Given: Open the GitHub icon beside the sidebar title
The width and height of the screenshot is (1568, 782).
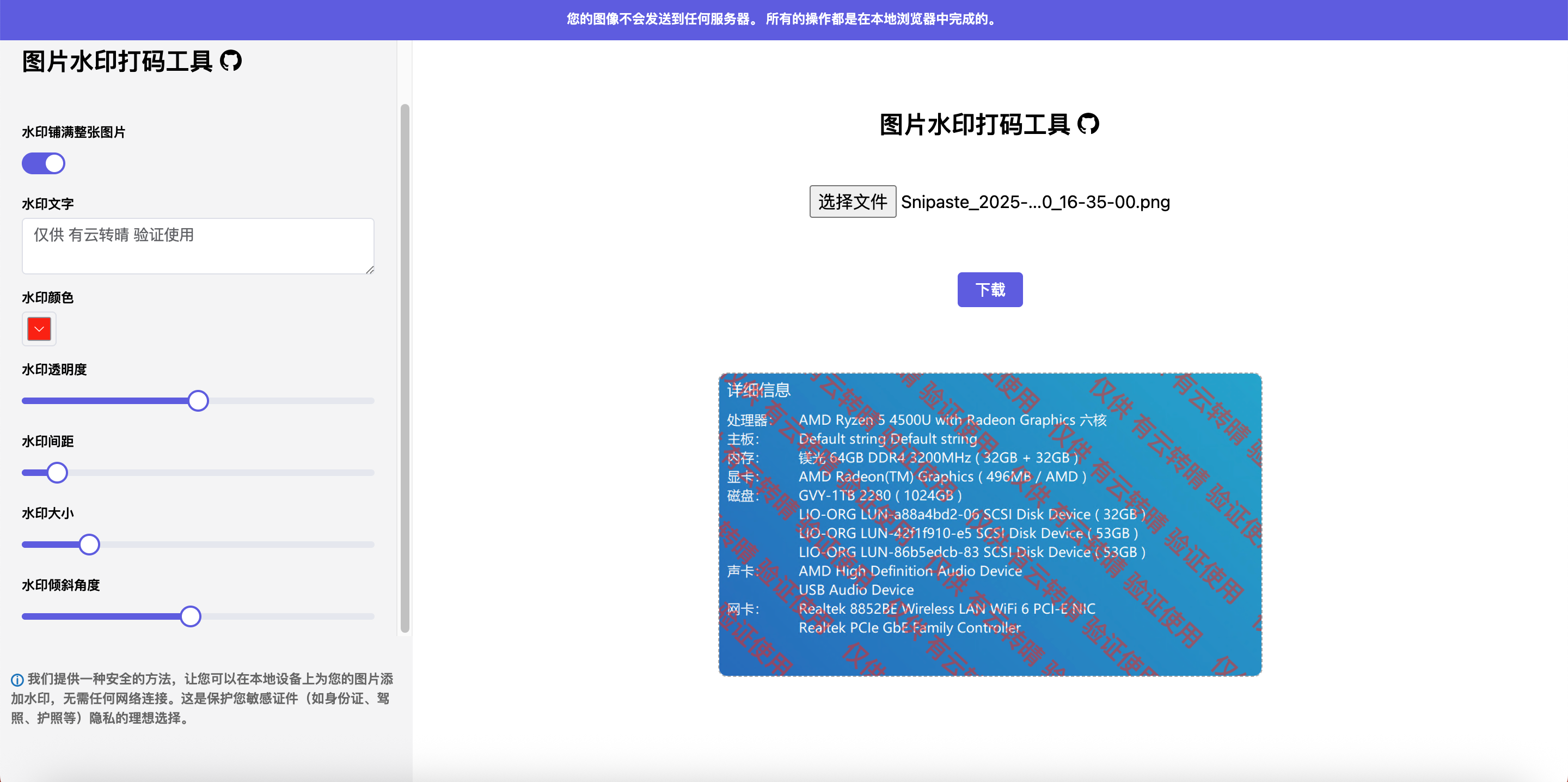Looking at the screenshot, I should click(x=232, y=61).
